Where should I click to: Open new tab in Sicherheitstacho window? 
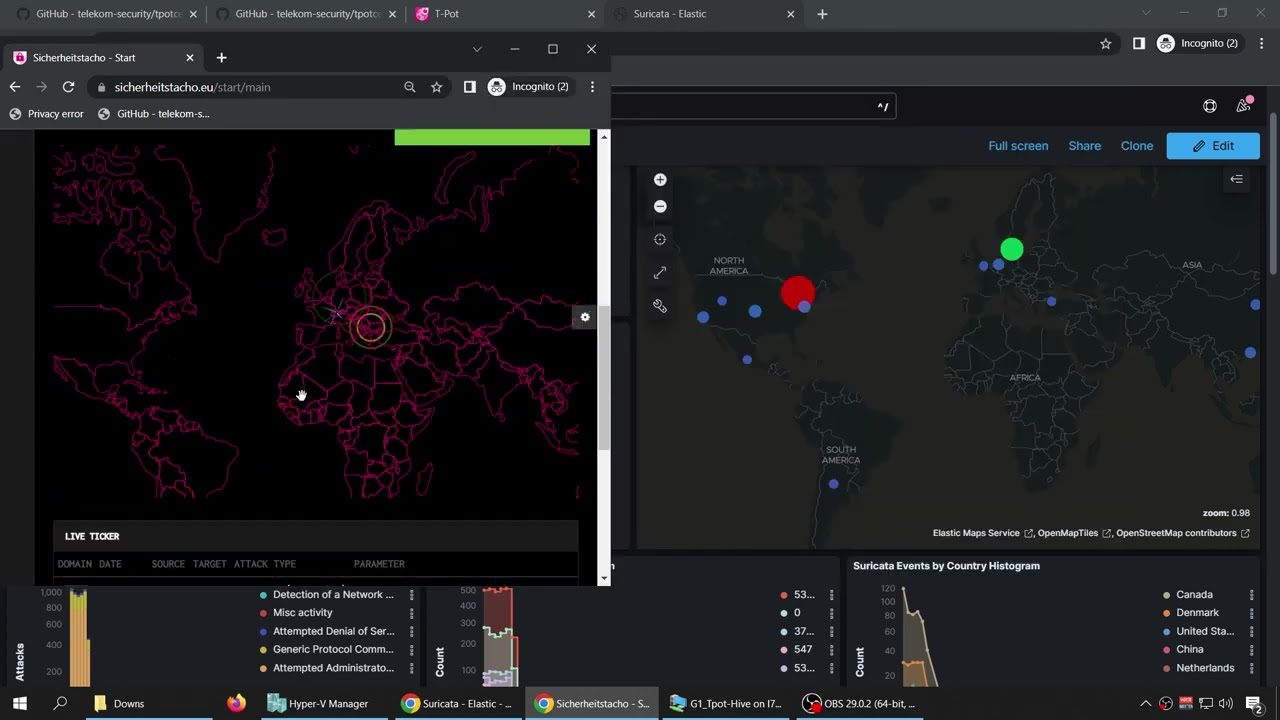(x=221, y=58)
